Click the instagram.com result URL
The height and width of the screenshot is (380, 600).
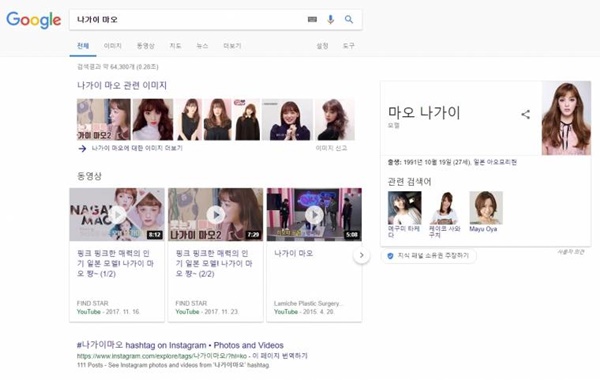162,356
